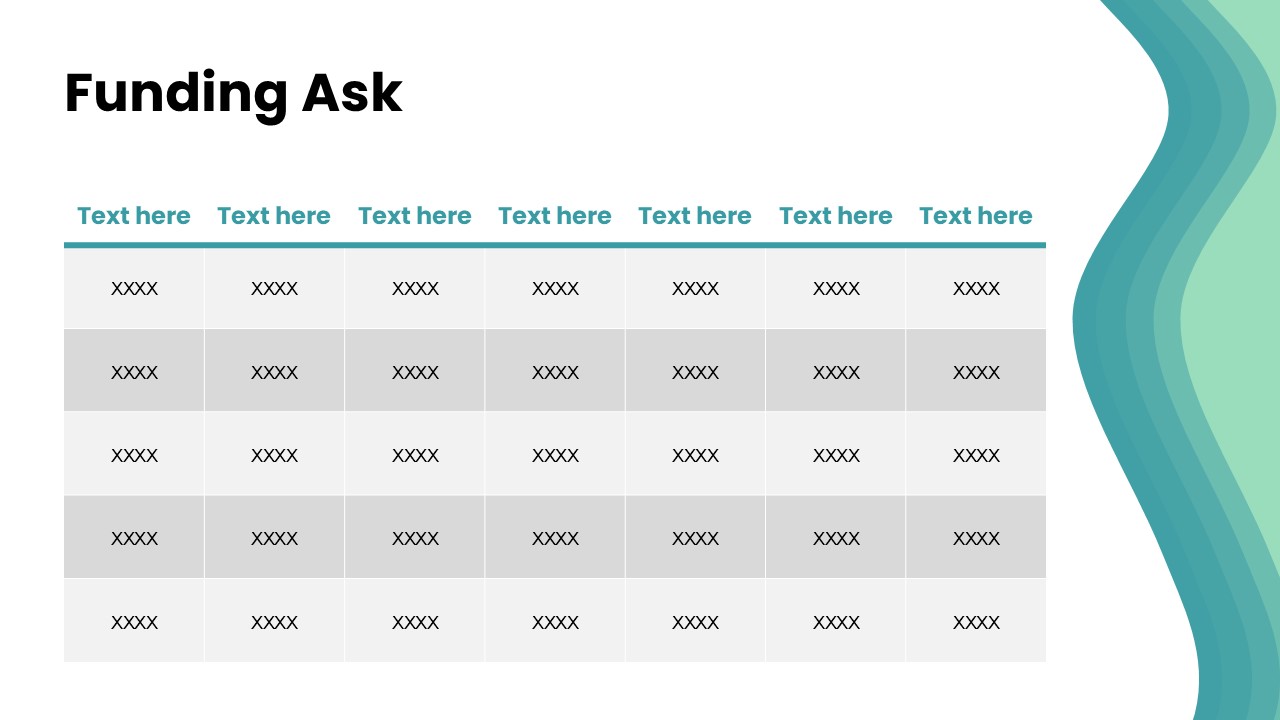Viewport: 1280px width, 720px height.
Task: Select the fourth row's last column XXXX cell
Action: [x=976, y=538]
